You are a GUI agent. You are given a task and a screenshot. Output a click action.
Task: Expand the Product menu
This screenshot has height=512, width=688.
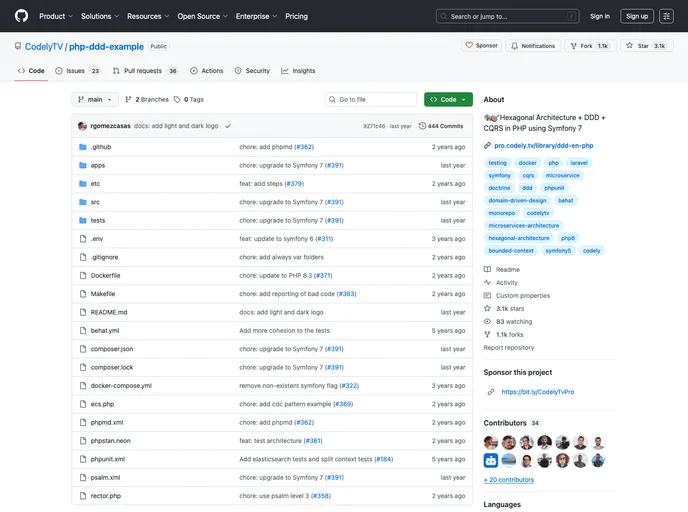(56, 16)
